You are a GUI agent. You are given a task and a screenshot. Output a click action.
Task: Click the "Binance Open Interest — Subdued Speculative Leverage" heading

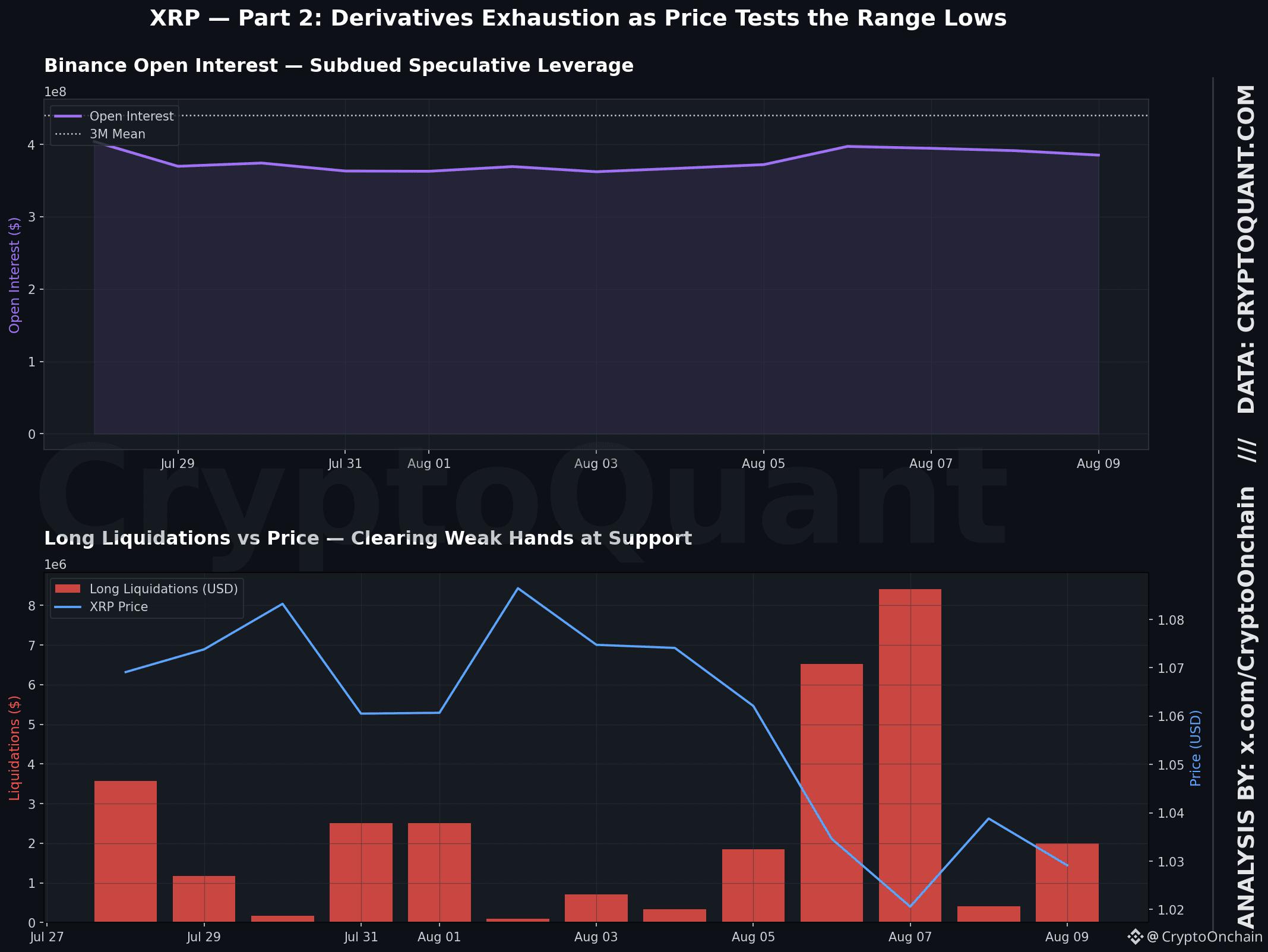[x=339, y=65]
